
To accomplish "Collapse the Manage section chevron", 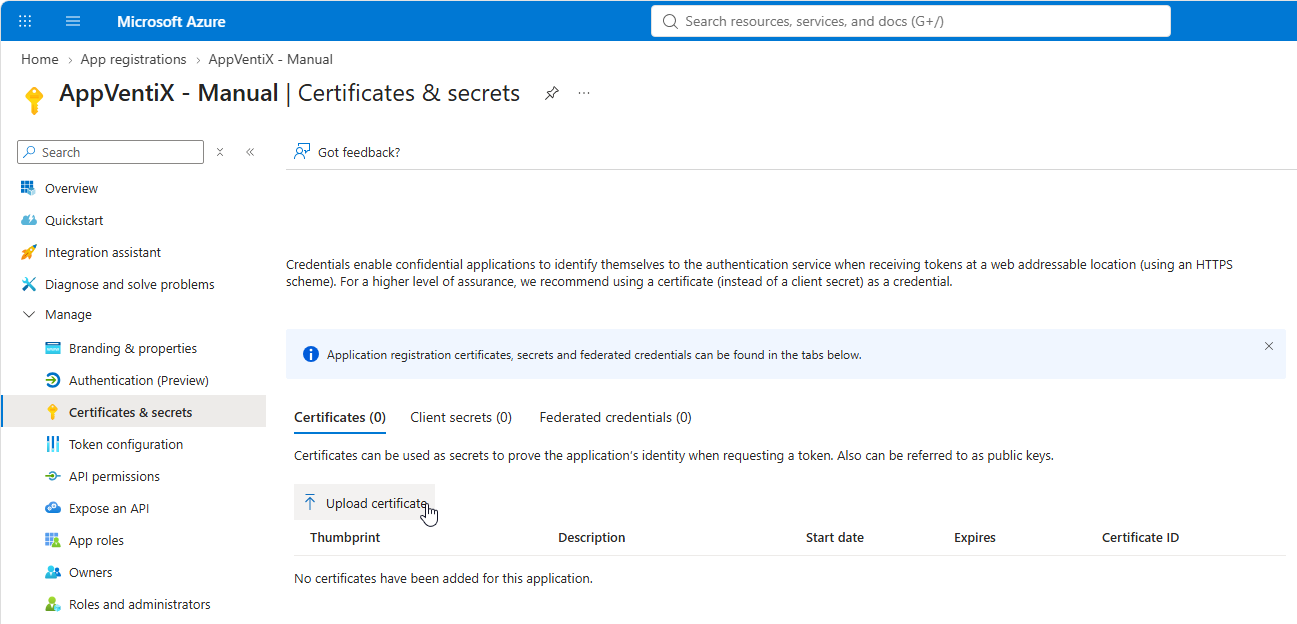I will coord(28,314).
